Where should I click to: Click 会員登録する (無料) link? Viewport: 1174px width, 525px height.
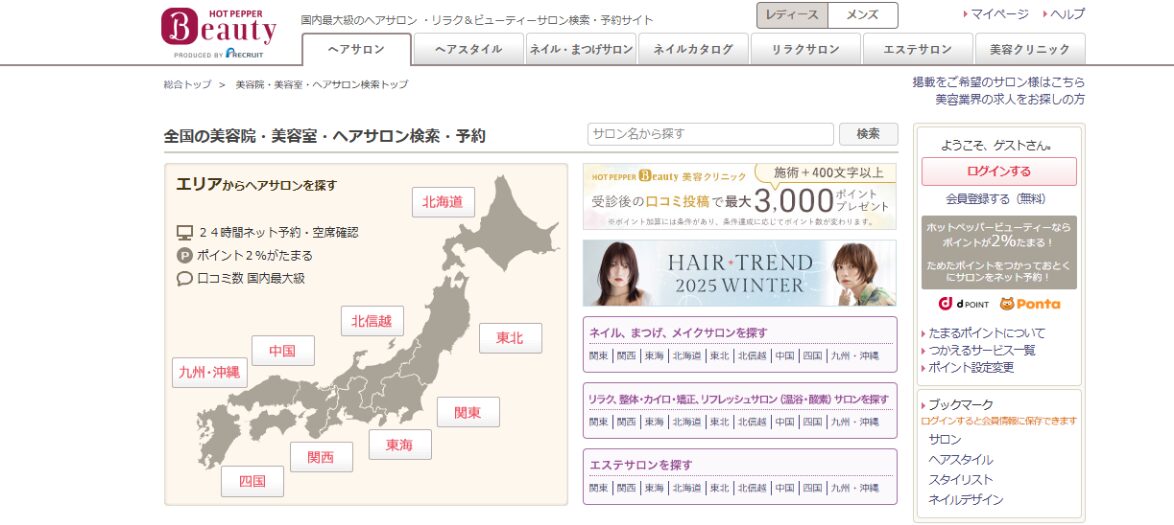tap(996, 199)
